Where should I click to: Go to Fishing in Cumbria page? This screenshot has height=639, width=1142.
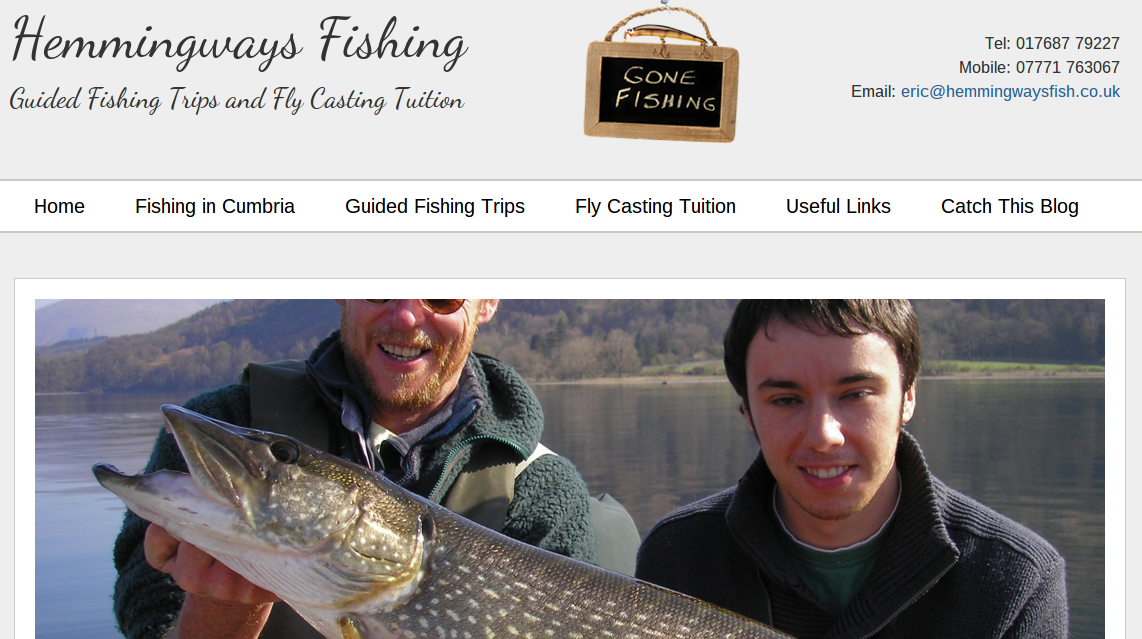215,207
